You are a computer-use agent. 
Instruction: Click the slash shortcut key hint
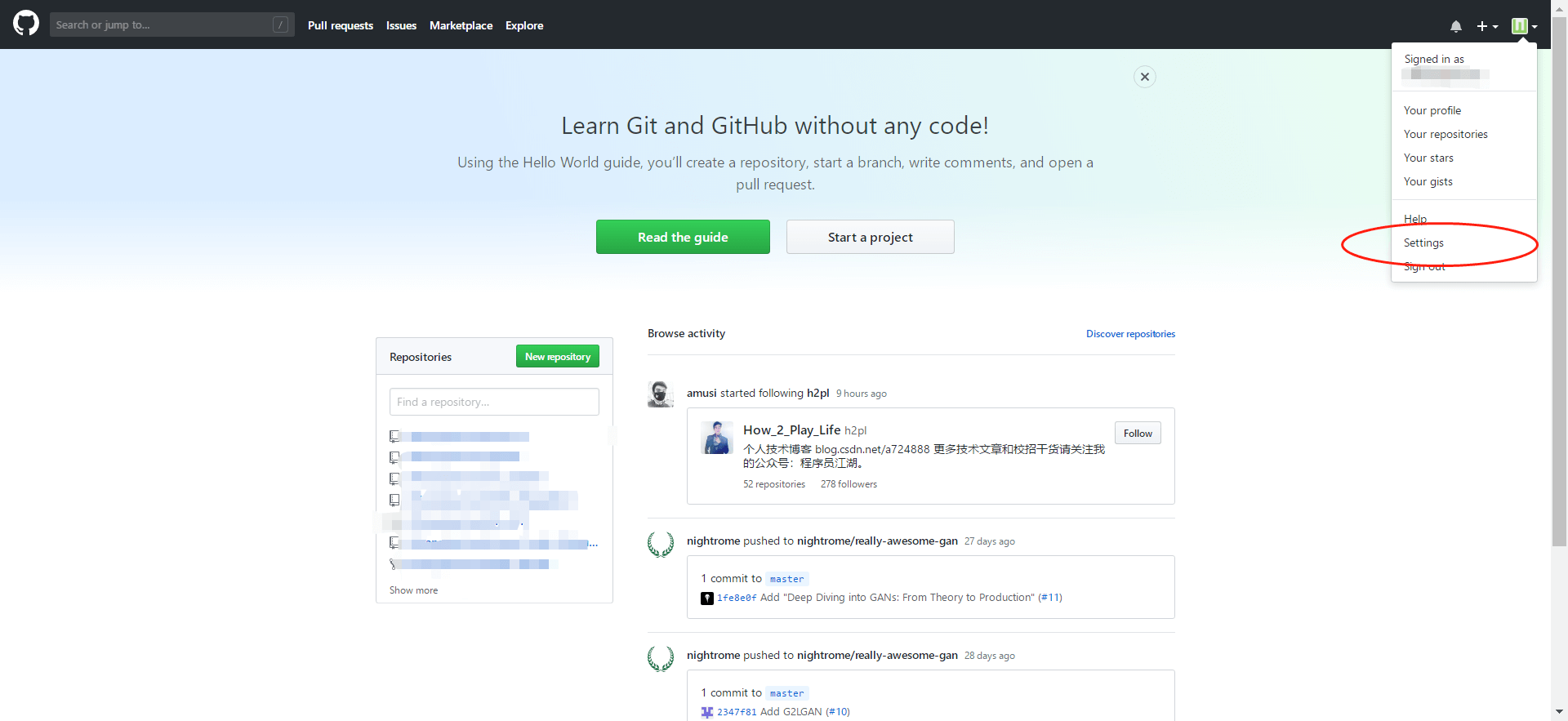click(280, 24)
